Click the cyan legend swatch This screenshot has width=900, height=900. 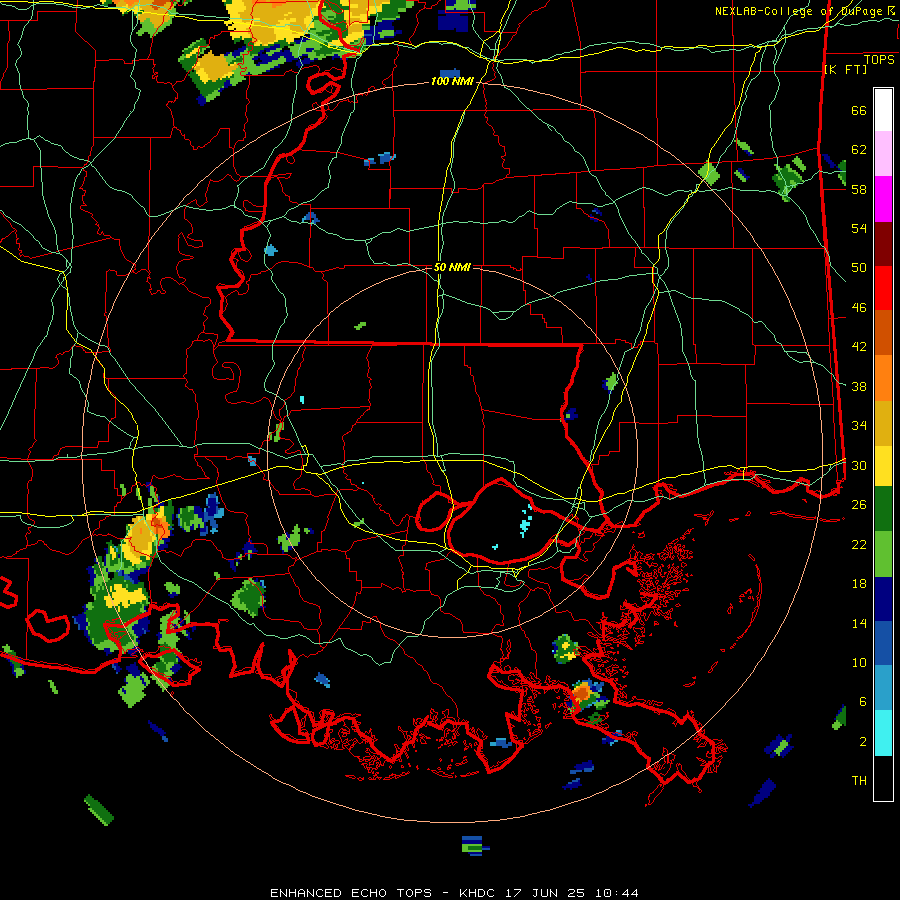tap(883, 733)
